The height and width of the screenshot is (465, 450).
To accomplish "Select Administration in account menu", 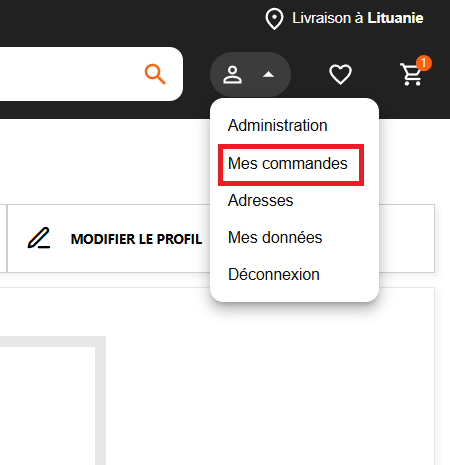I will [x=277, y=126].
